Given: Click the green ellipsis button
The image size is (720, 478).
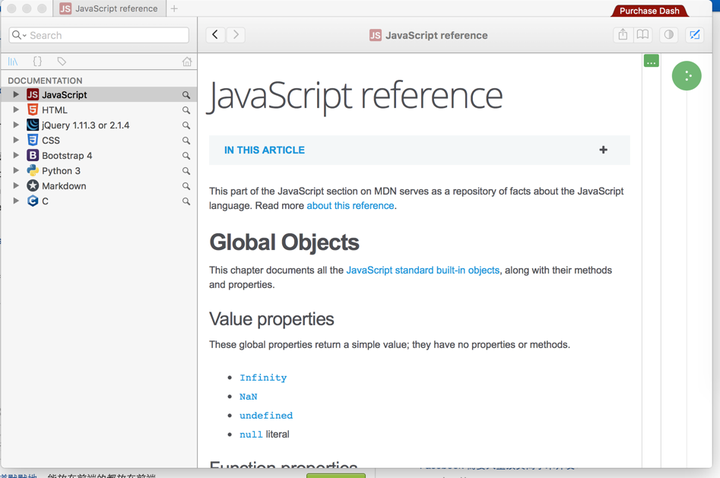Looking at the screenshot, I should click(x=651, y=61).
